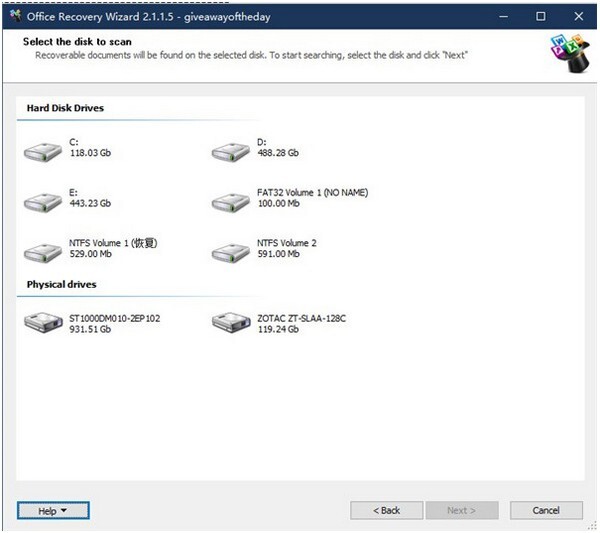
Task: Maximize the Office Recovery Wizard window
Action: tap(541, 16)
